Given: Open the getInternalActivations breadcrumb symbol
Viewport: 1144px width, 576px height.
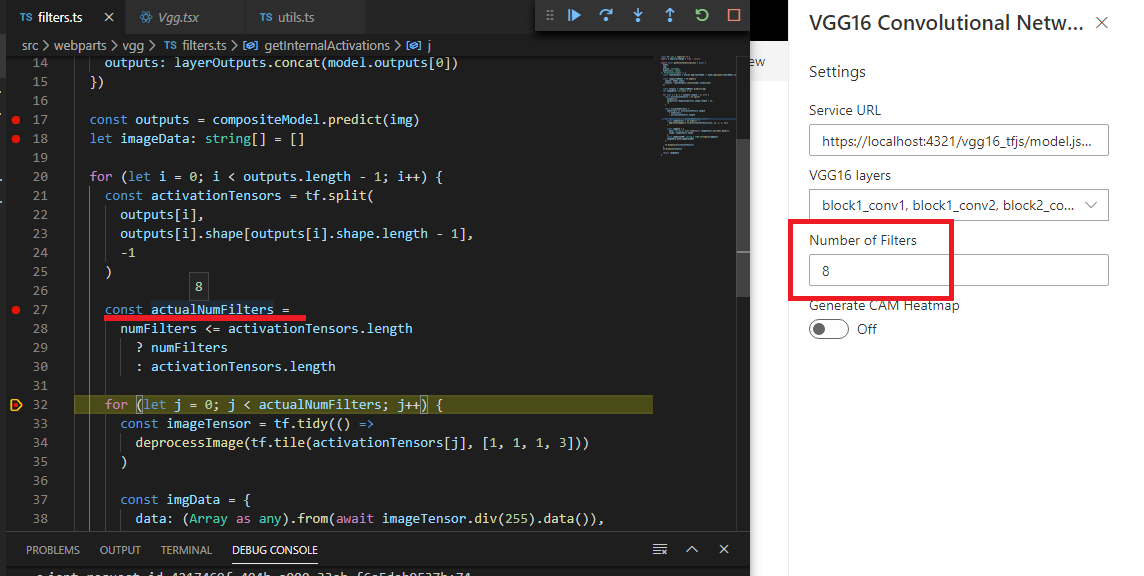Looking at the screenshot, I should coord(317,45).
